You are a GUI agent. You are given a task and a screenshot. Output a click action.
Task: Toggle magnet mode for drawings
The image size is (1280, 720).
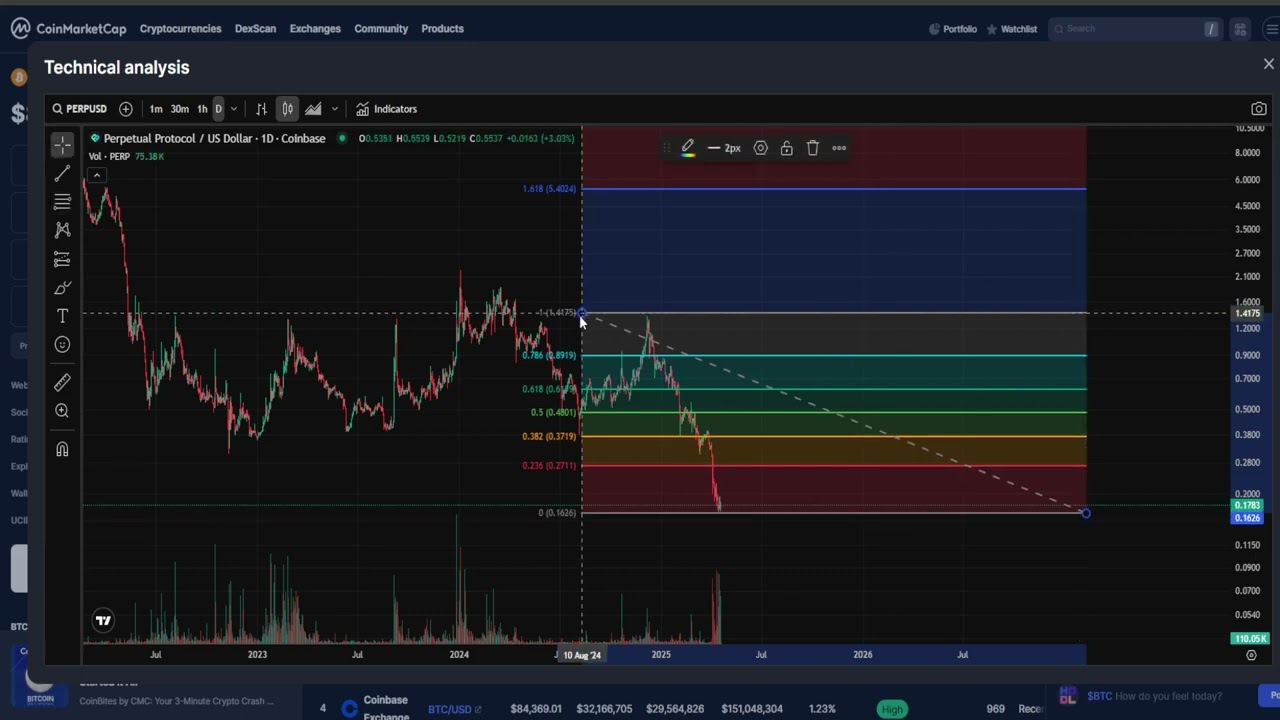[x=62, y=449]
